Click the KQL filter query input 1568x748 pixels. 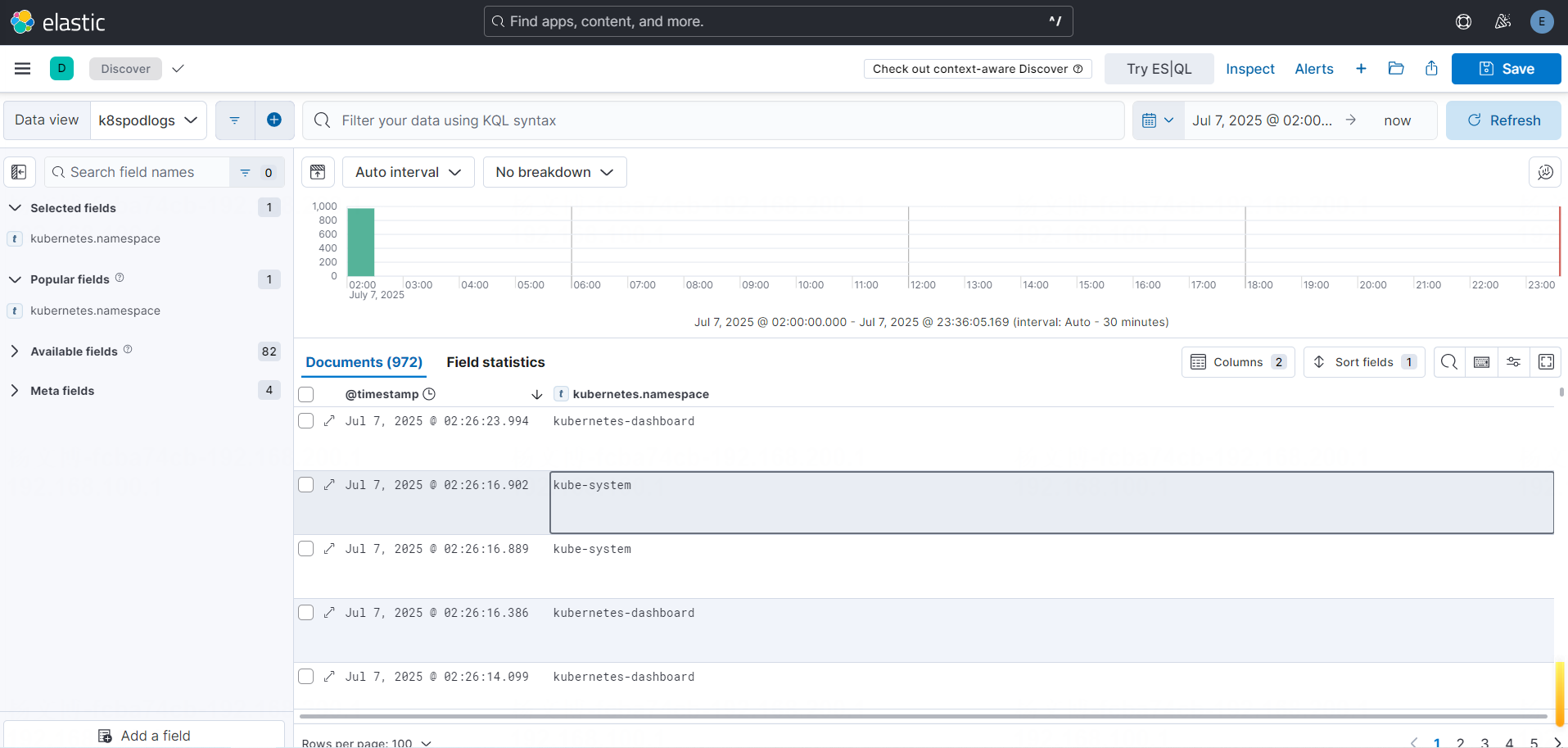[x=712, y=120]
